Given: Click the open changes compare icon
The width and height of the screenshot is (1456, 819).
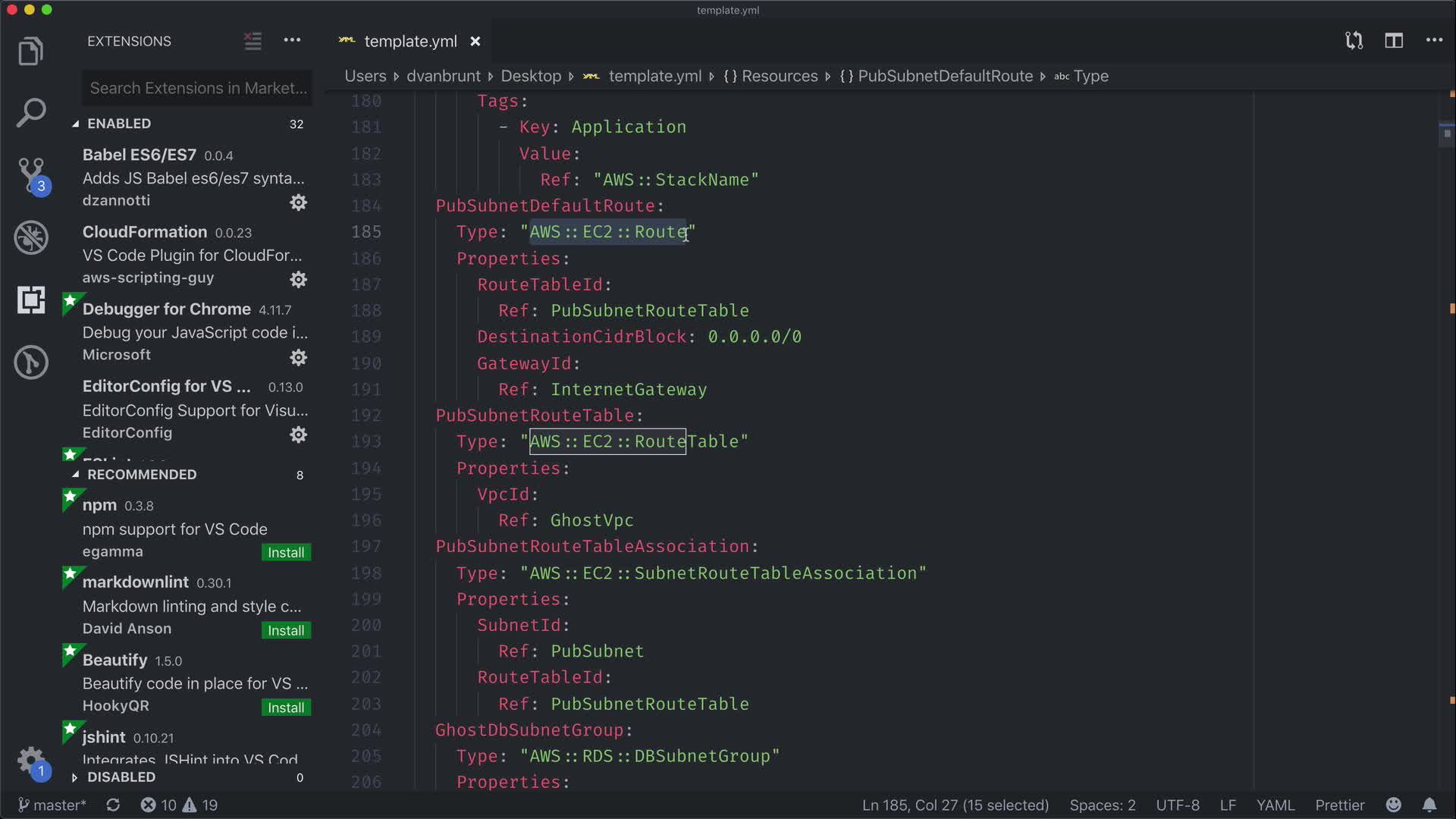Looking at the screenshot, I should tap(1354, 41).
